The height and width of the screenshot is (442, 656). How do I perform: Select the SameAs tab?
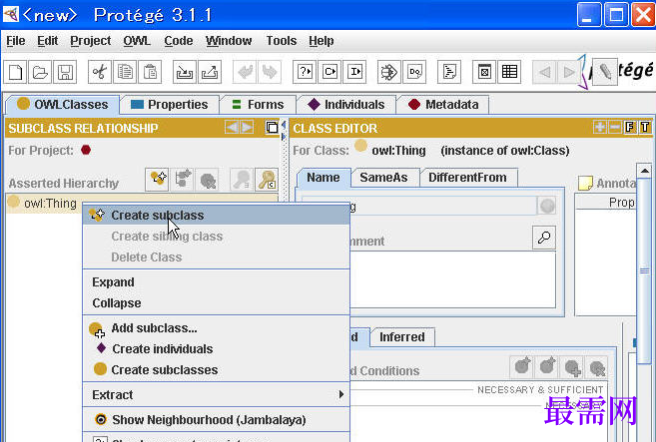(384, 177)
